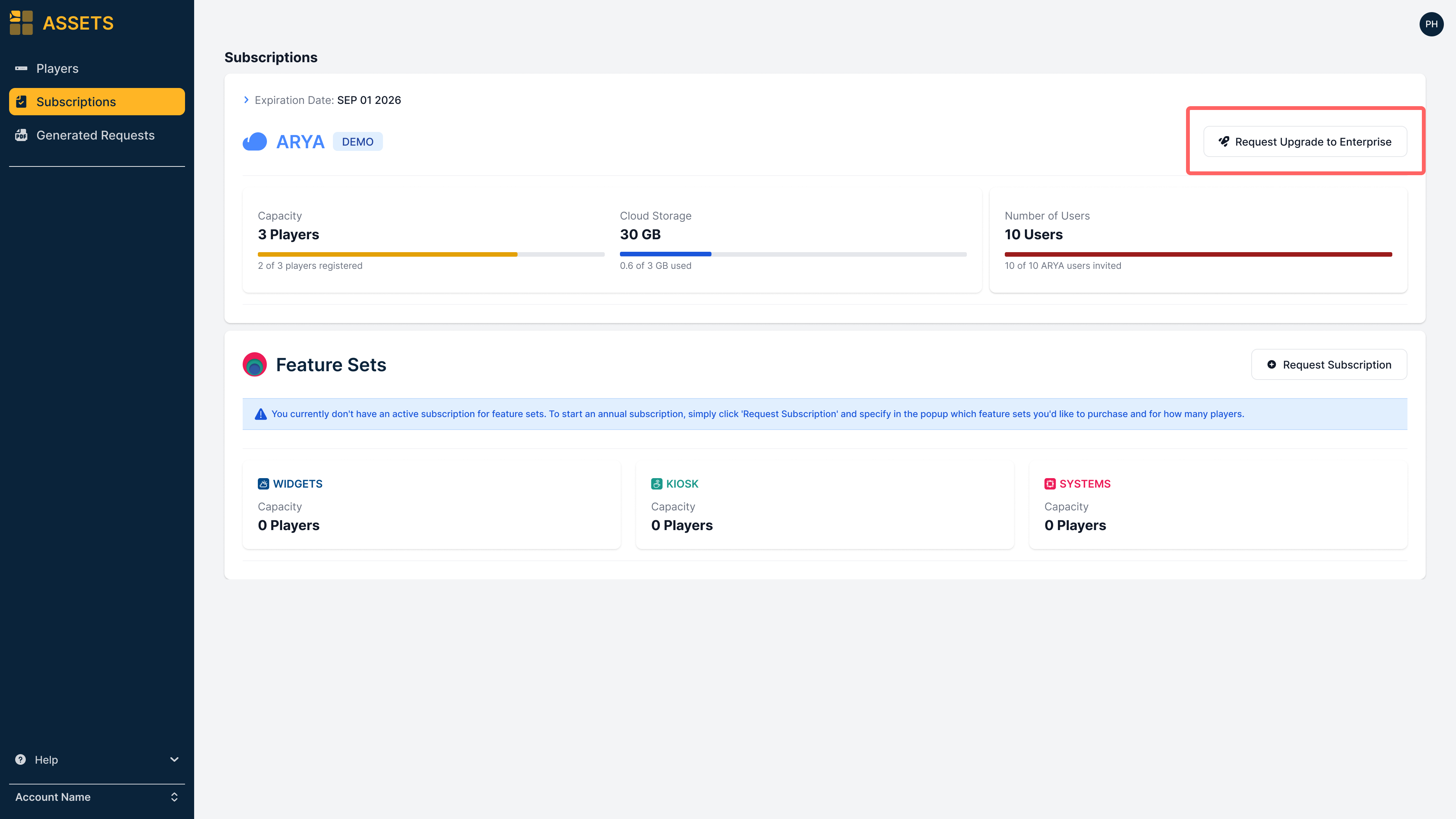Open the SYSTEMS feature card
Screen dimensions: 1456x819
(1218, 505)
